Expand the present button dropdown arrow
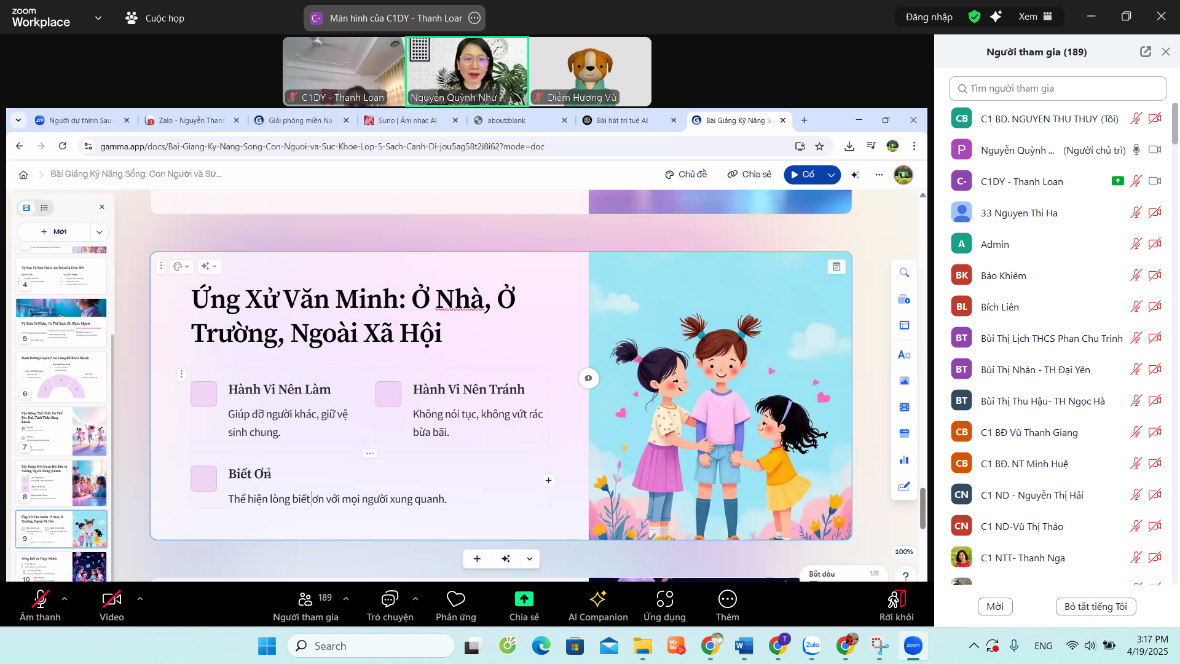 (831, 174)
